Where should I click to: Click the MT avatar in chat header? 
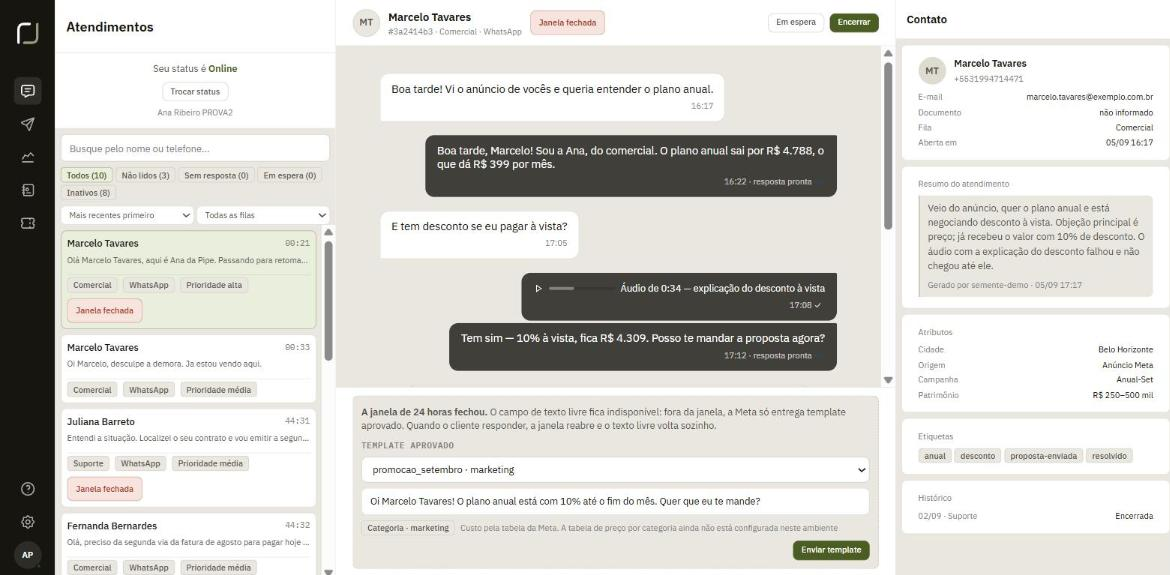pyautogui.click(x=366, y=22)
